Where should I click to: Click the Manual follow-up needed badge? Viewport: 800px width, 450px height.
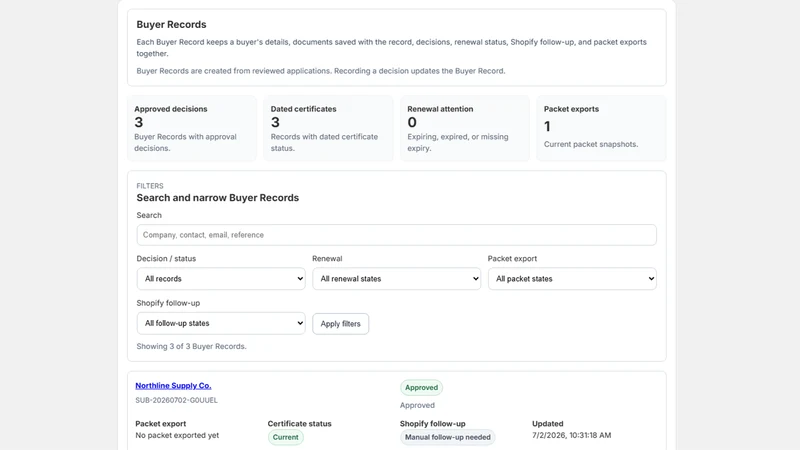pos(447,437)
